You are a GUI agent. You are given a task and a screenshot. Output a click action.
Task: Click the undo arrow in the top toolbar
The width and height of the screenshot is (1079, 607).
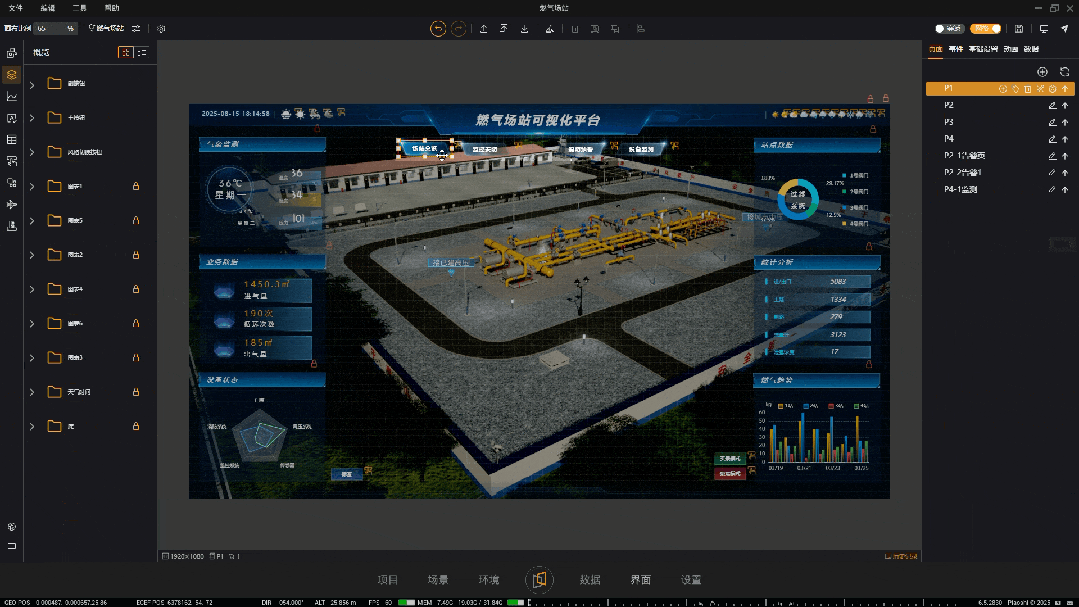(438, 28)
